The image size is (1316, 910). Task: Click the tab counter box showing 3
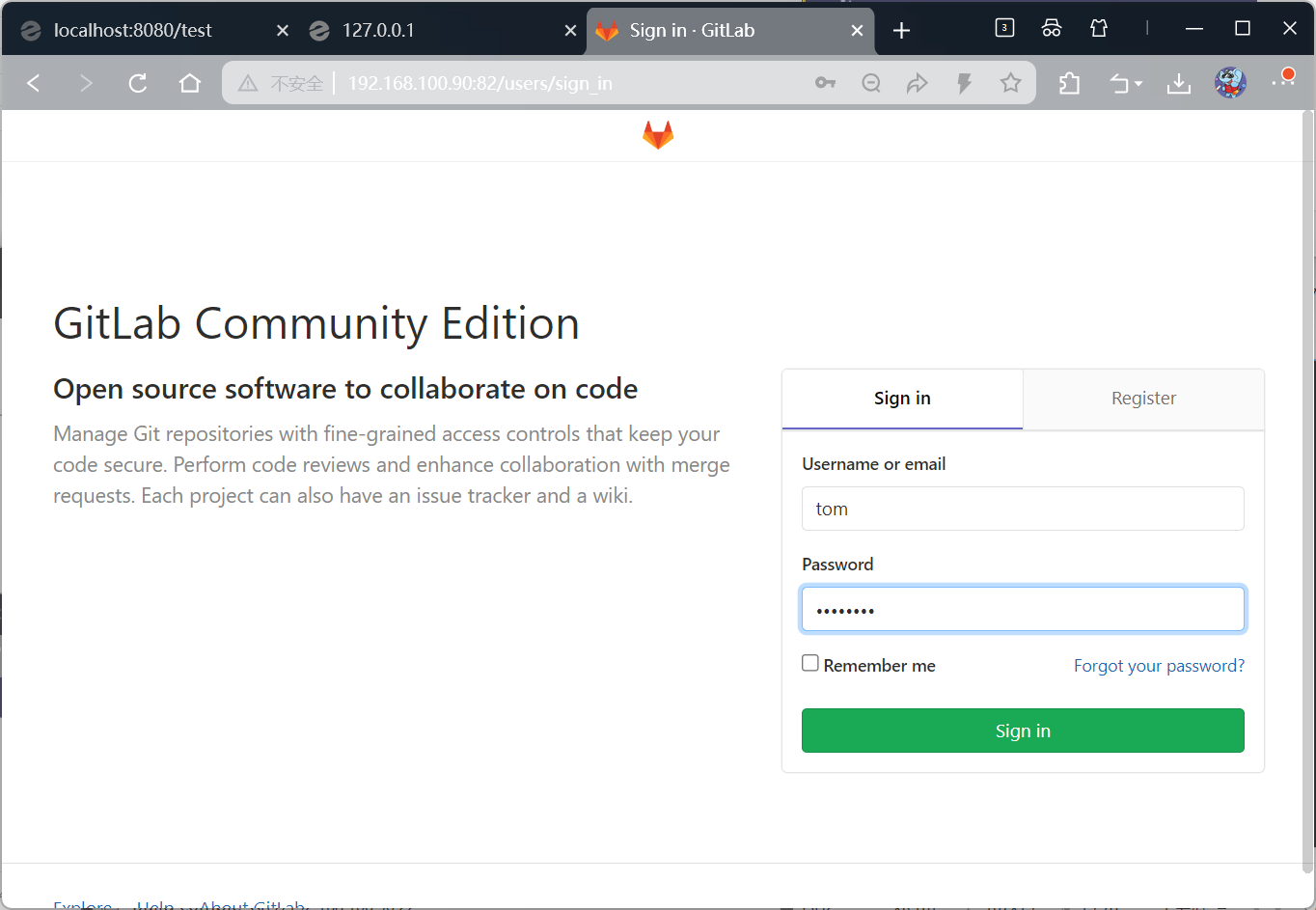click(1004, 28)
